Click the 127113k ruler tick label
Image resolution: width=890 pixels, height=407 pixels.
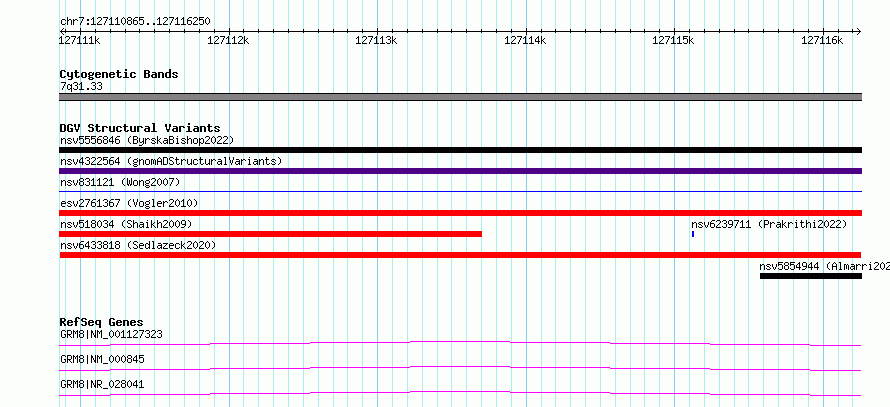pos(376,40)
